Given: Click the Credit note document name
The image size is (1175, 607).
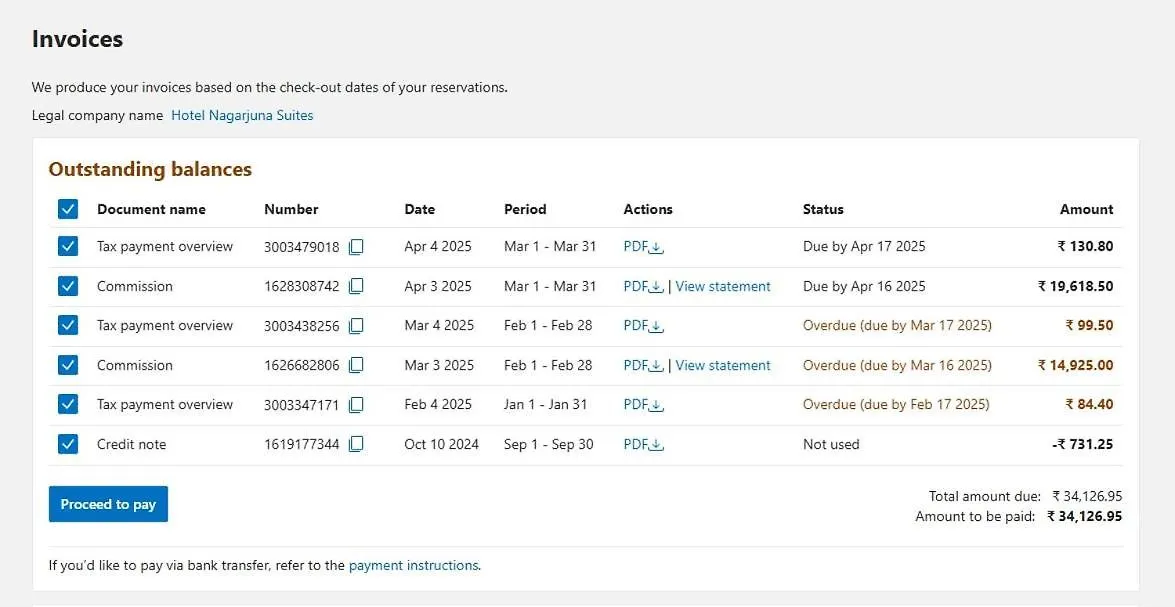Looking at the screenshot, I should pyautogui.click(x=131, y=444).
